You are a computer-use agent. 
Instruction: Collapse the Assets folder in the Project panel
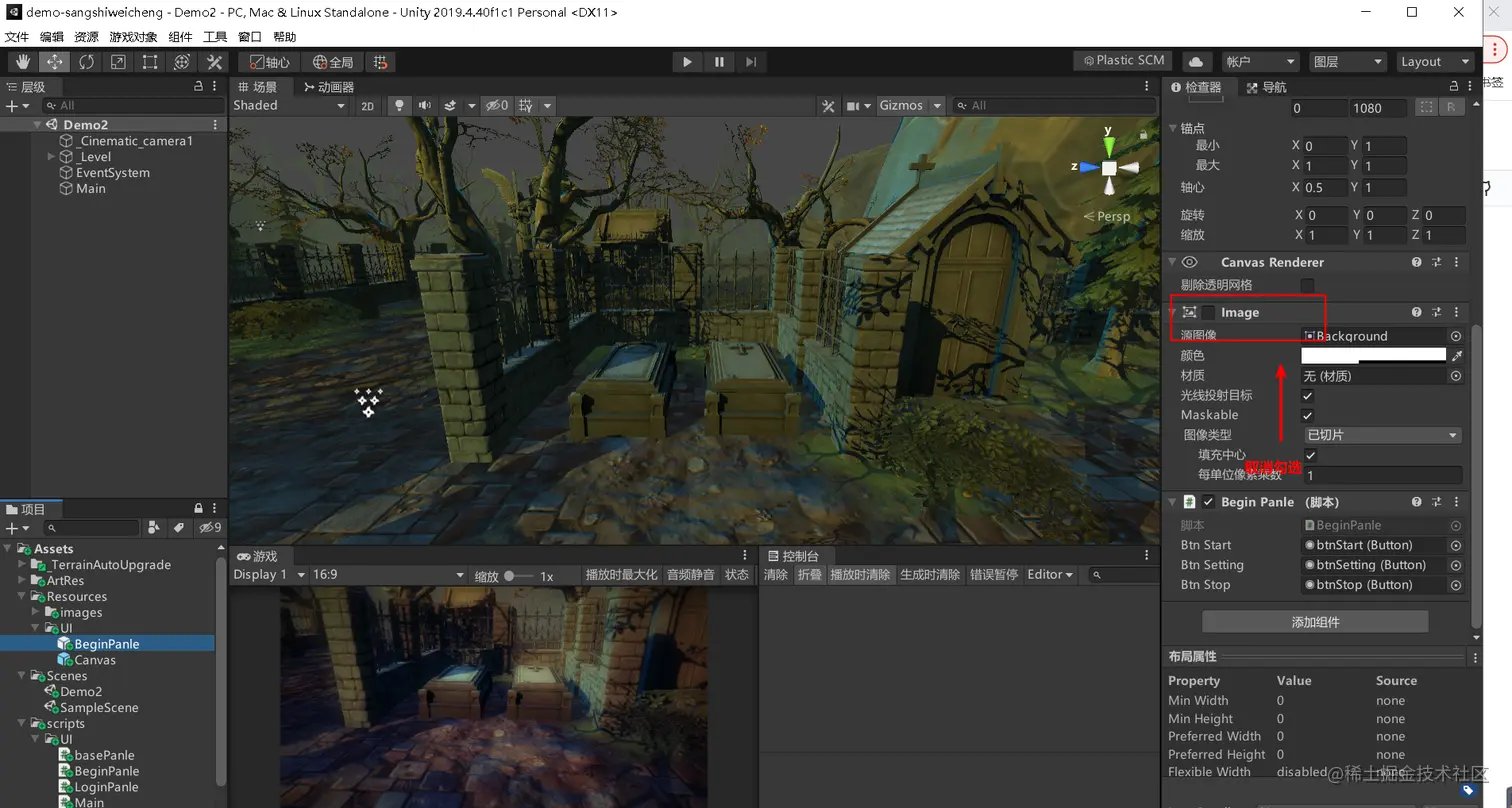click(x=8, y=549)
